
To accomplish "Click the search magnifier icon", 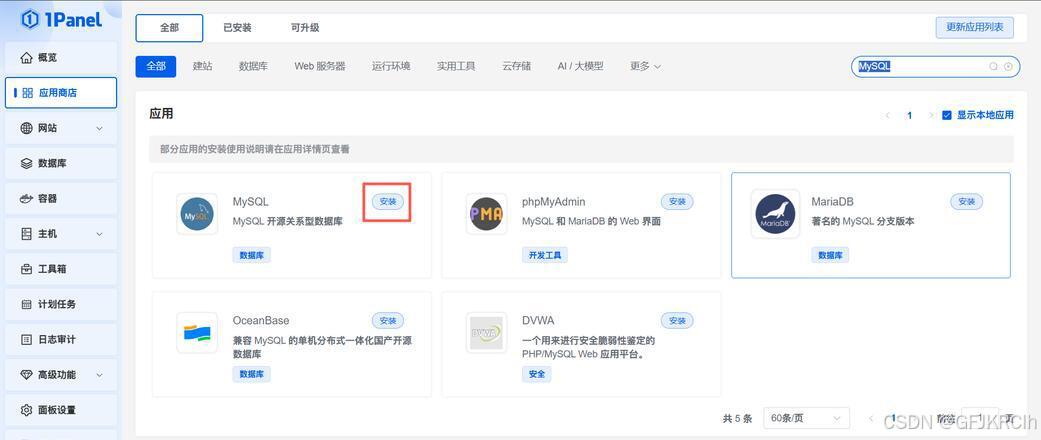I will click(993, 66).
